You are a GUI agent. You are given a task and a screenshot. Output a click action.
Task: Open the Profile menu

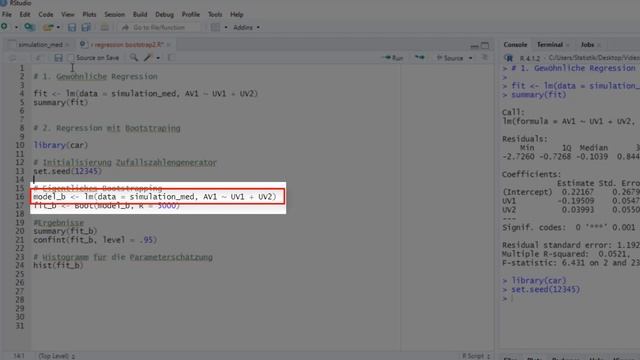tap(191, 14)
